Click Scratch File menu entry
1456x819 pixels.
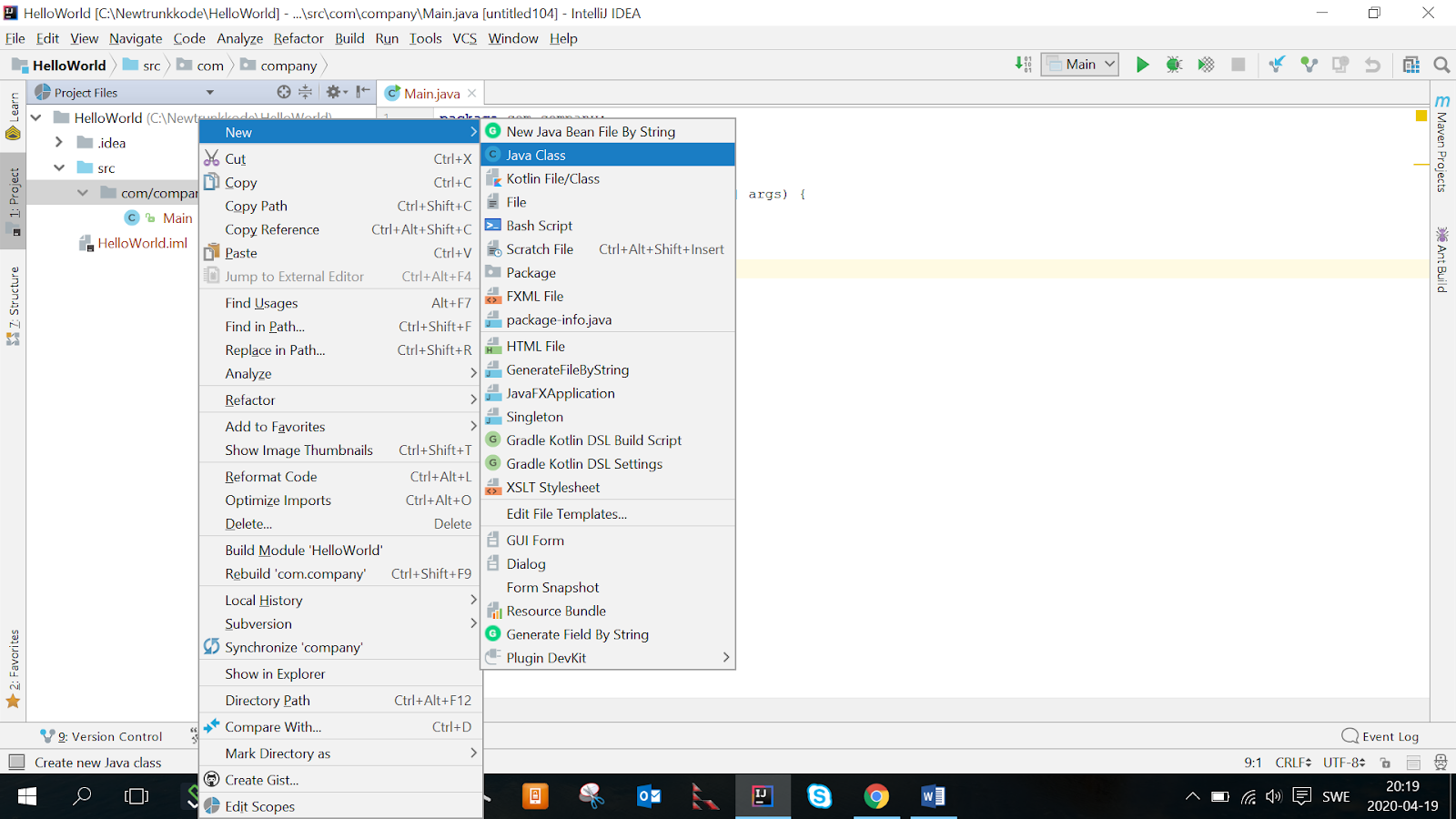608,249
